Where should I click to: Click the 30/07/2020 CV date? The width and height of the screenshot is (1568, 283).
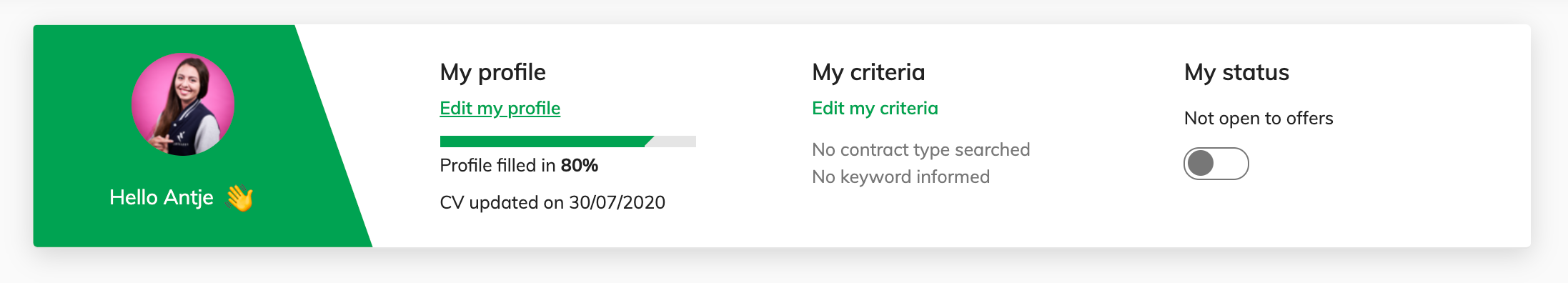pyautogui.click(x=617, y=202)
